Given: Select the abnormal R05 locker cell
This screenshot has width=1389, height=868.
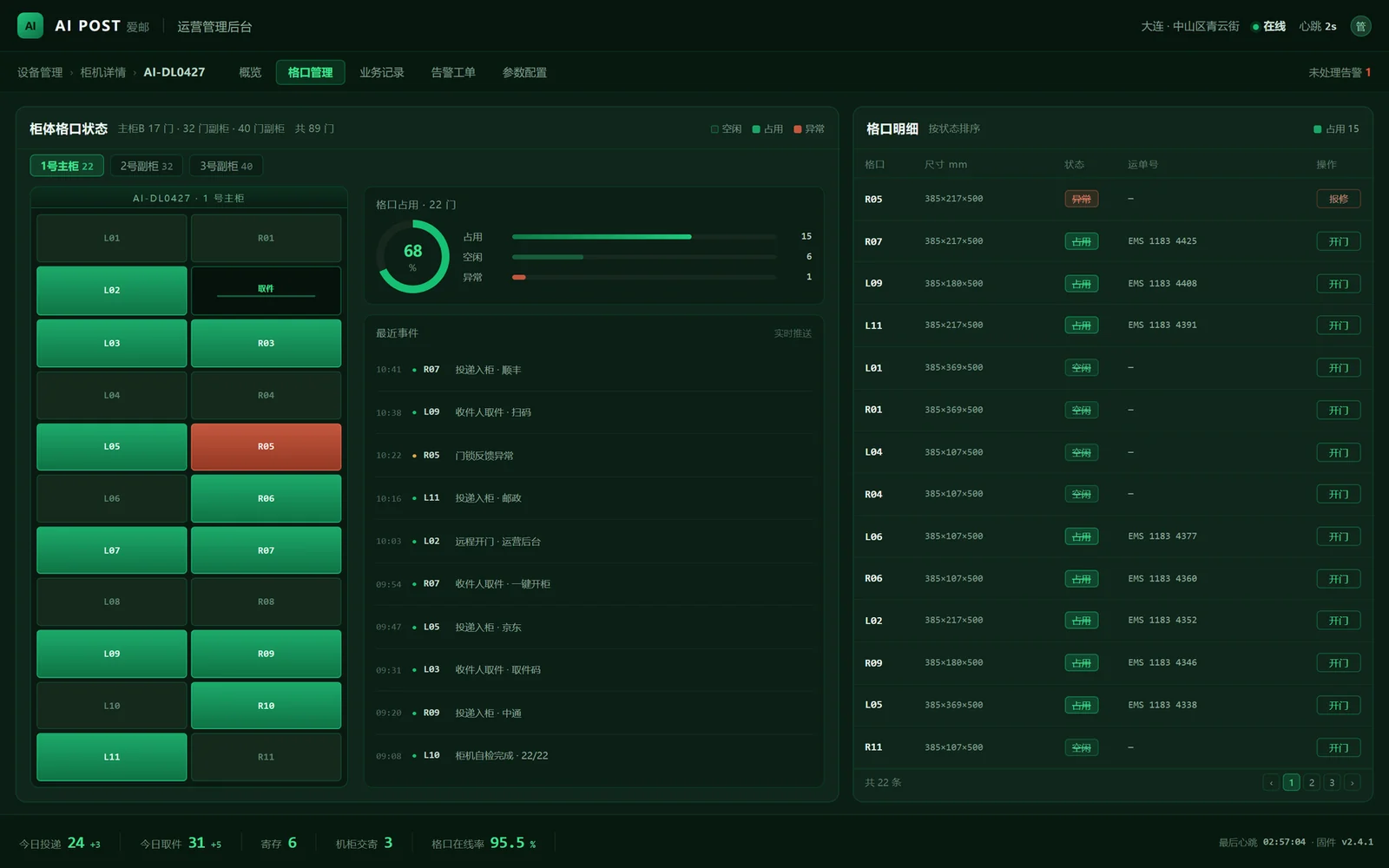Looking at the screenshot, I should click(x=266, y=446).
